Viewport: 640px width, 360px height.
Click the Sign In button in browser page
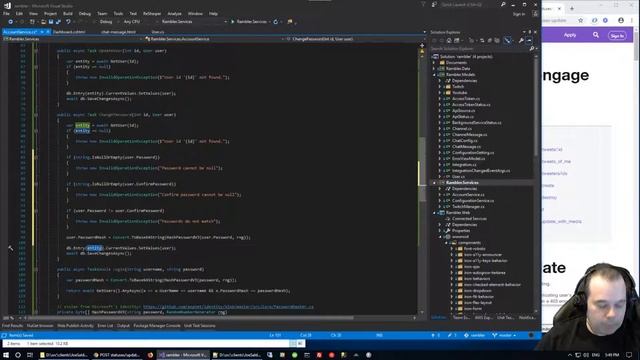[x=617, y=36]
